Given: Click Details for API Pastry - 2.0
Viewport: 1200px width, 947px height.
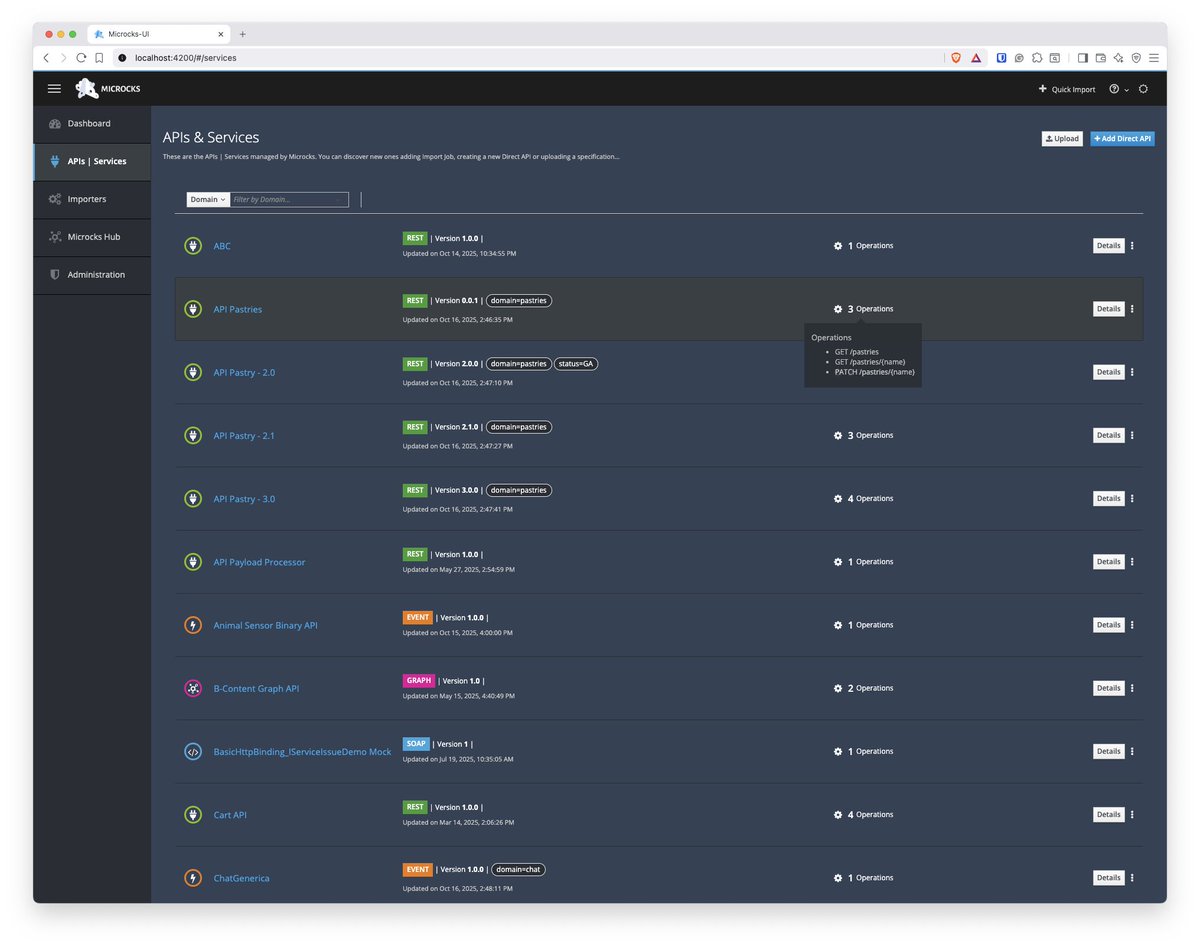Looking at the screenshot, I should coord(1108,372).
